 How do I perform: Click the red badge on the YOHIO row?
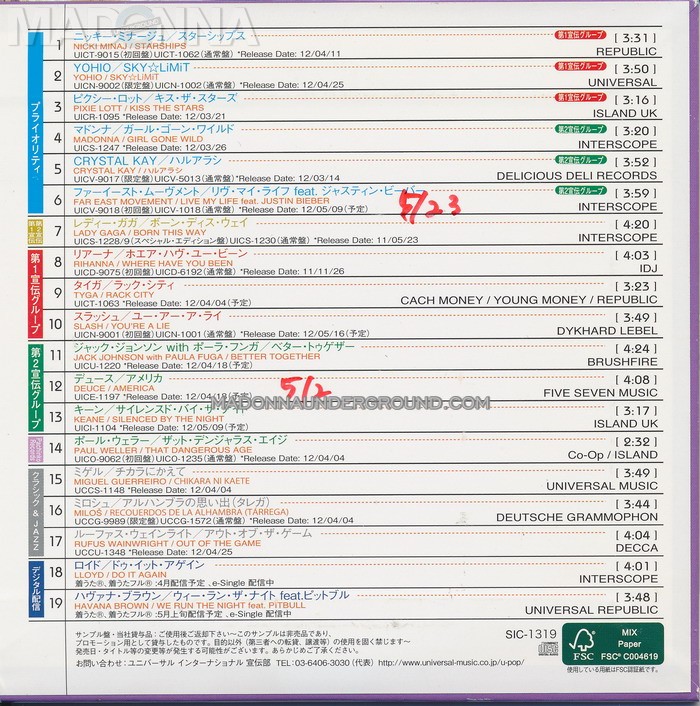point(577,67)
